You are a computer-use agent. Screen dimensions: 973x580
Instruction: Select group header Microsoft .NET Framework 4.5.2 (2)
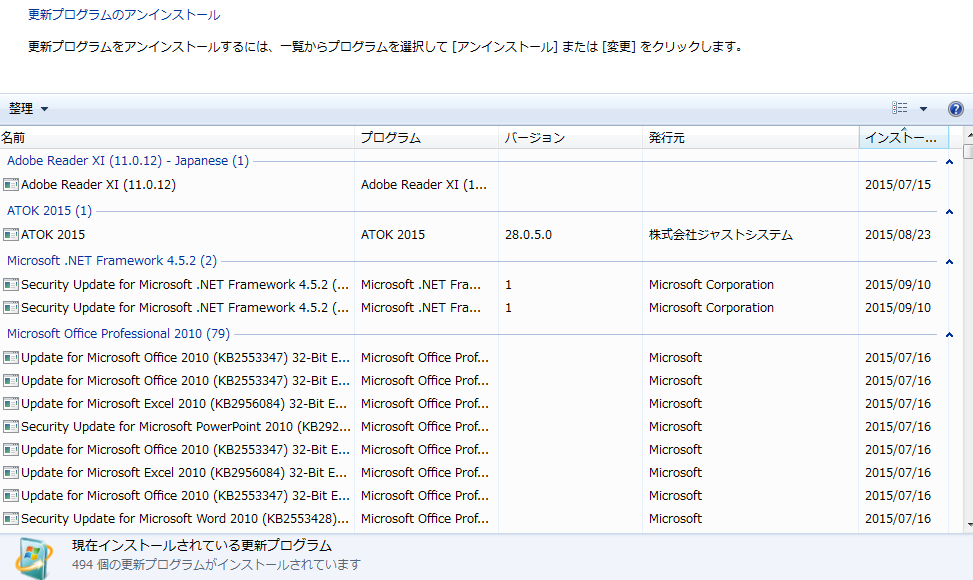(112, 261)
